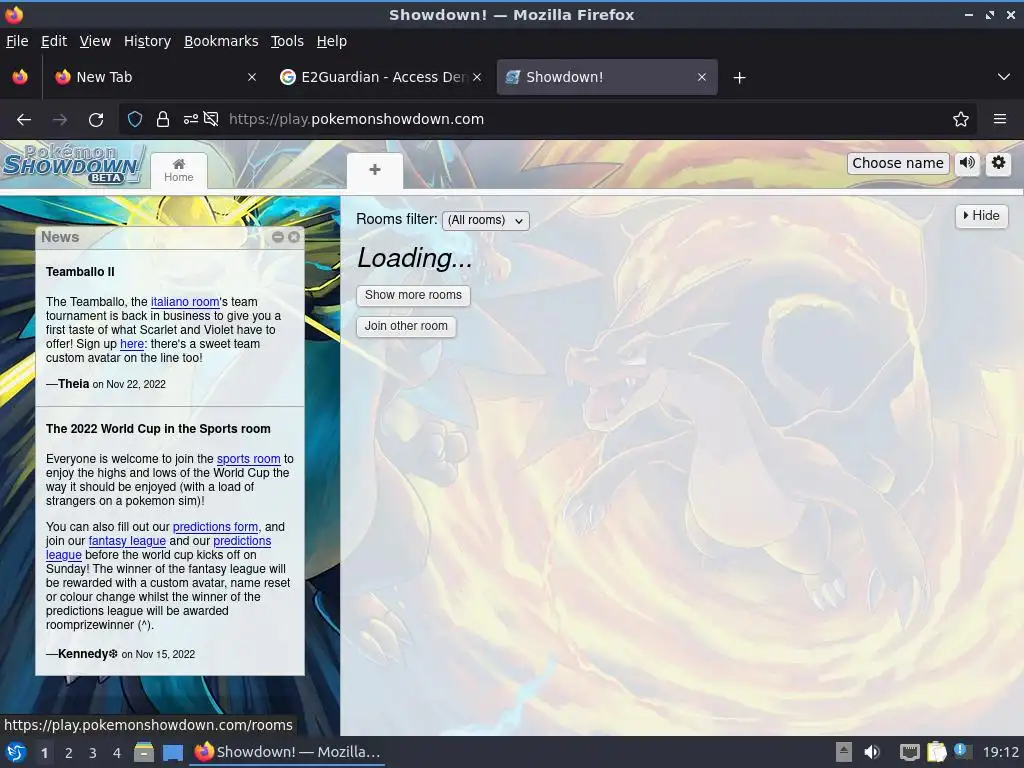Screen dimensions: 1024x768
Task: Switch to workspace 1
Action: click(44, 753)
